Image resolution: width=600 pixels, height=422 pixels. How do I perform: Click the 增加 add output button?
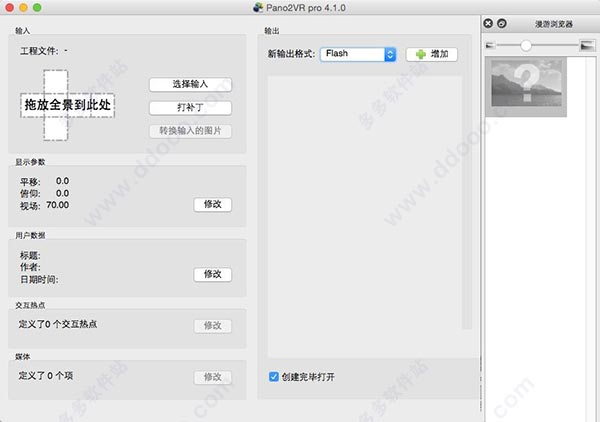click(x=432, y=54)
